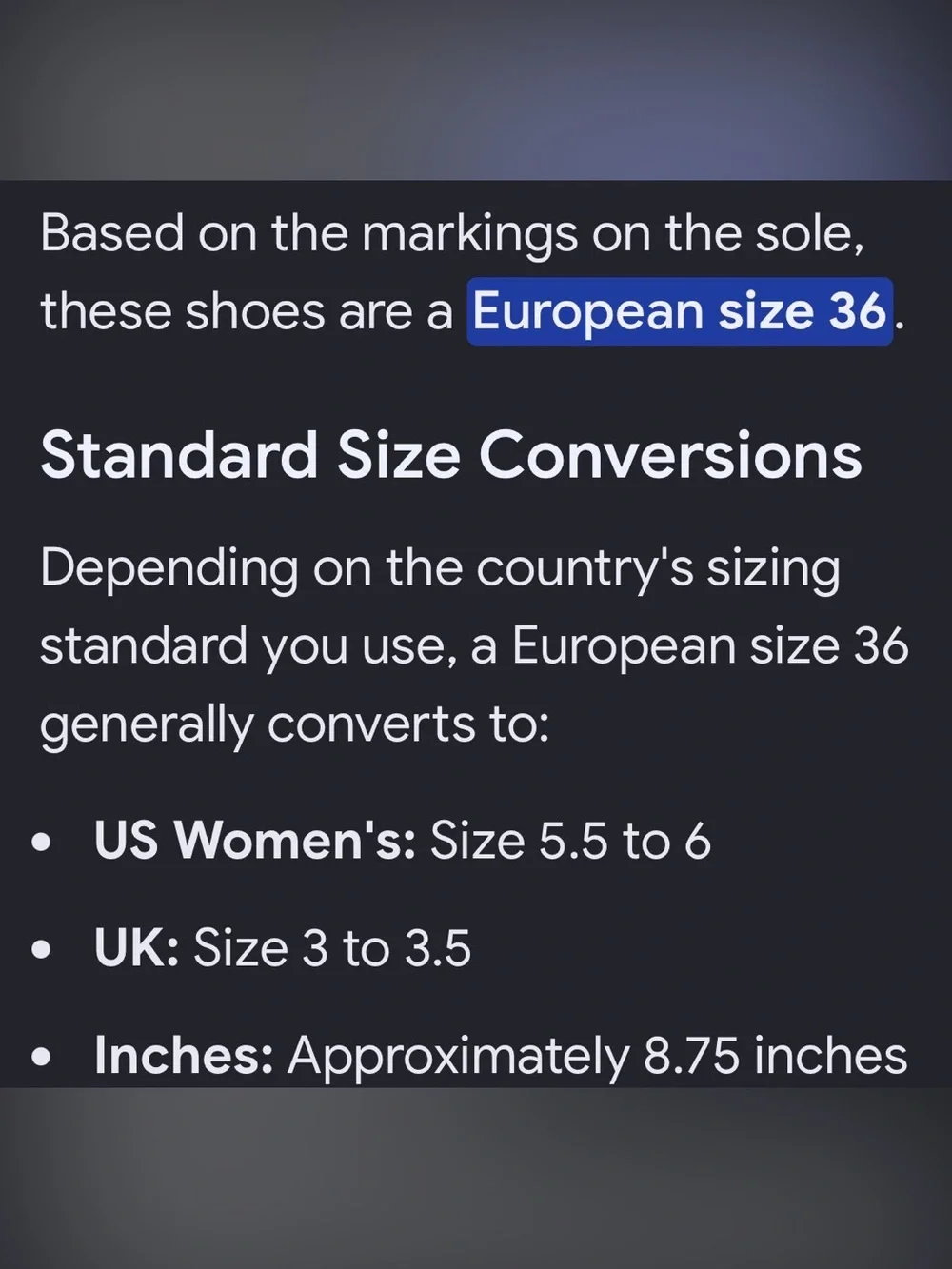Click the word 'Conversions' in the heading
The image size is (952, 1269).
[x=670, y=455]
